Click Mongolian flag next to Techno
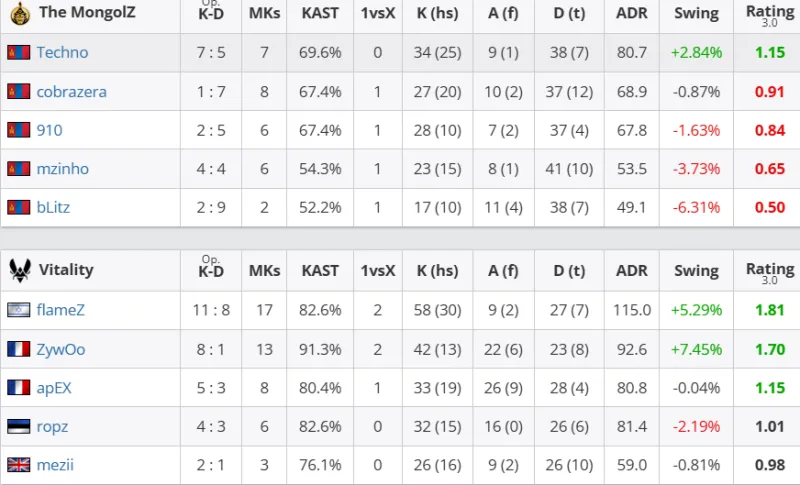The height and width of the screenshot is (485, 800). [18, 52]
